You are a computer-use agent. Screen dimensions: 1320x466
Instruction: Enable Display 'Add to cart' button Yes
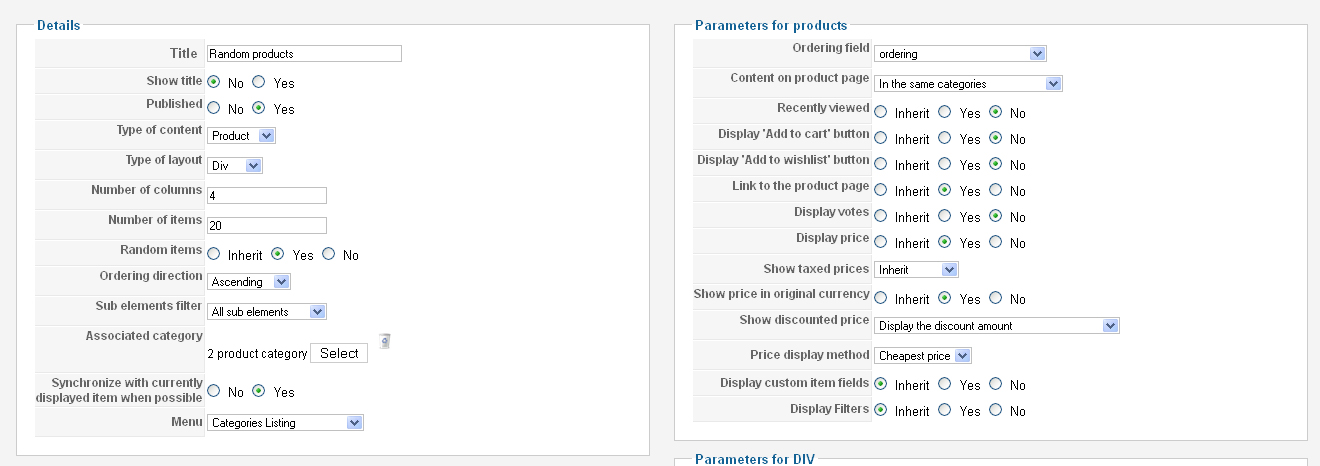945,138
